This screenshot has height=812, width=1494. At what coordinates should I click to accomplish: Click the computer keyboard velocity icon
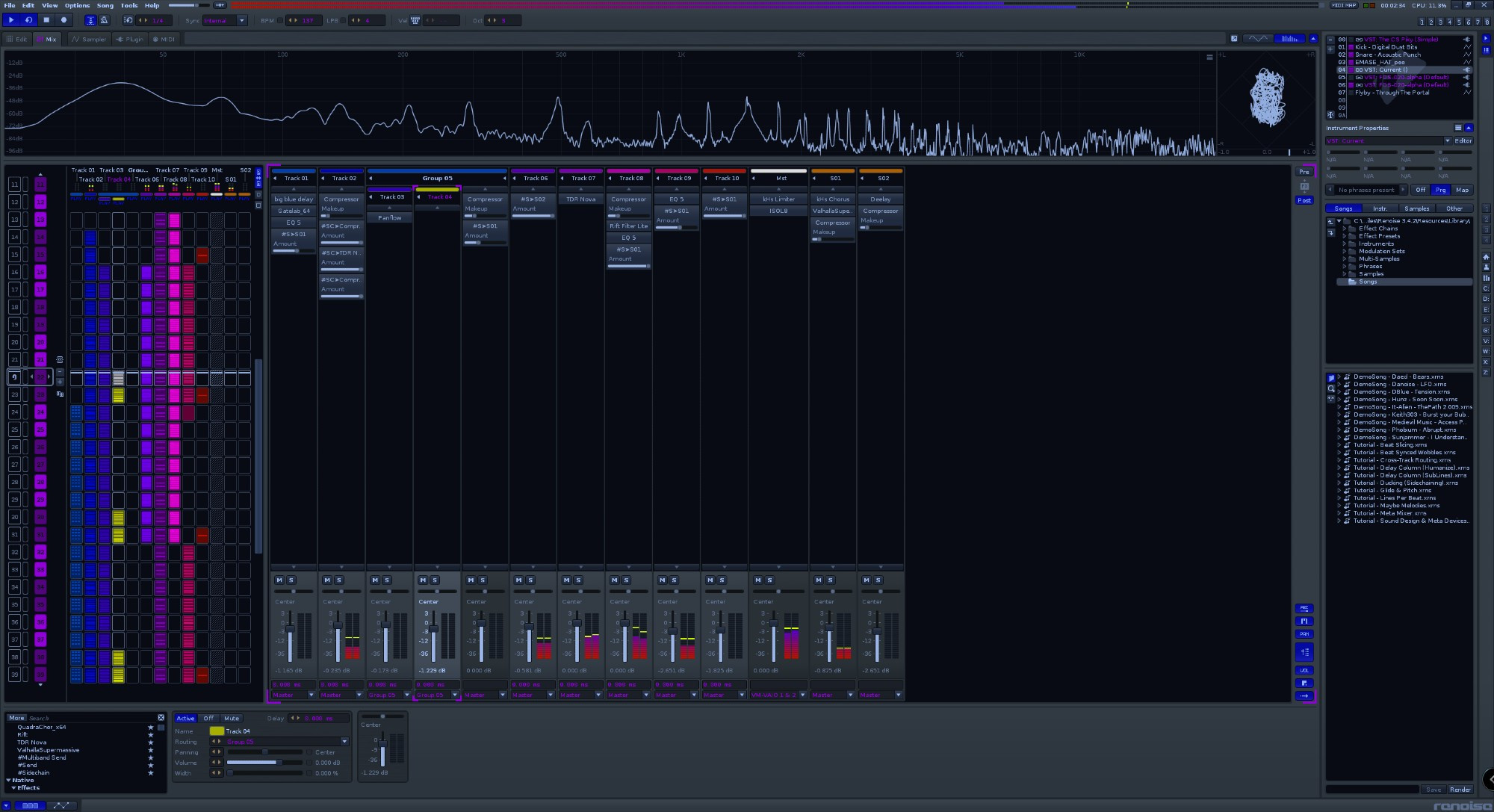[415, 20]
